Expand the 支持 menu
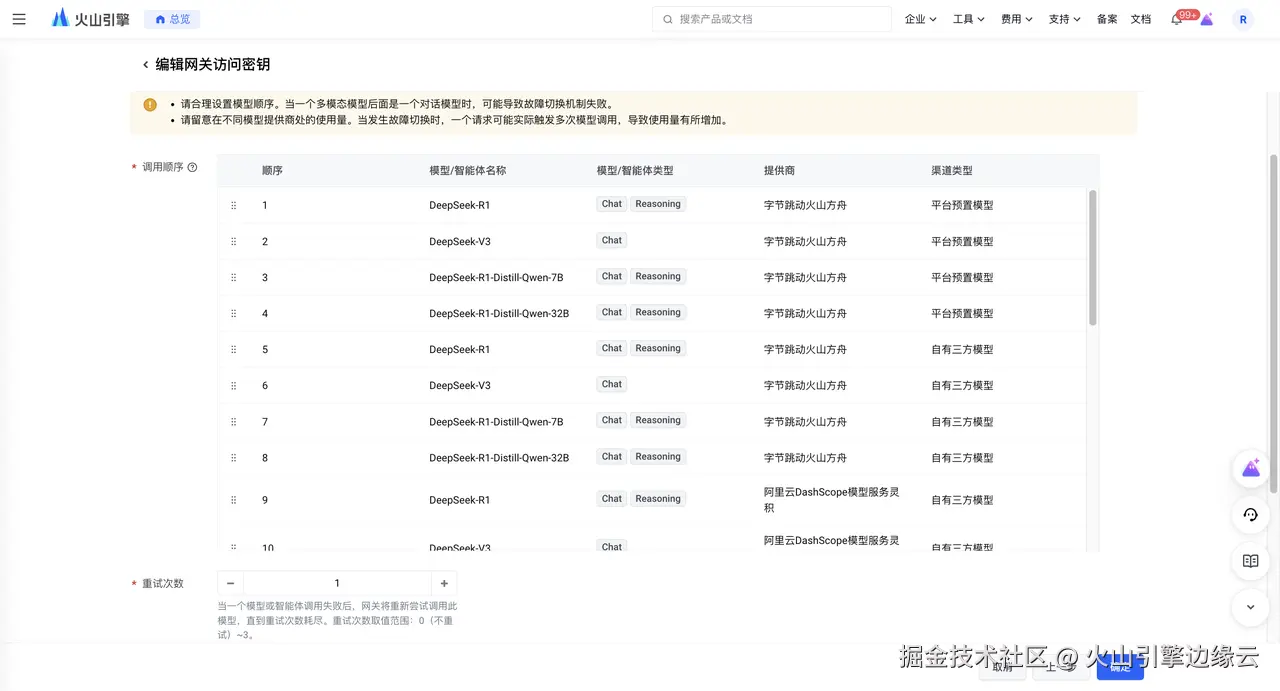The height and width of the screenshot is (691, 1280). coord(1064,19)
